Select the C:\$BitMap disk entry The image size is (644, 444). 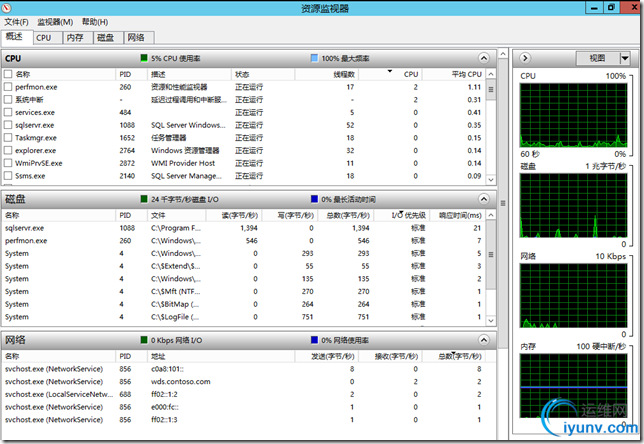tap(244, 304)
